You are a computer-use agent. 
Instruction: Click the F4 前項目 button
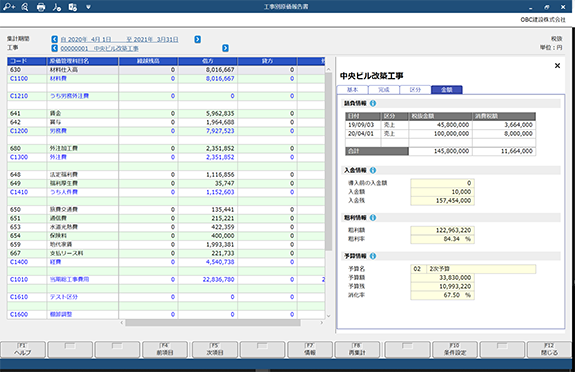(165, 349)
